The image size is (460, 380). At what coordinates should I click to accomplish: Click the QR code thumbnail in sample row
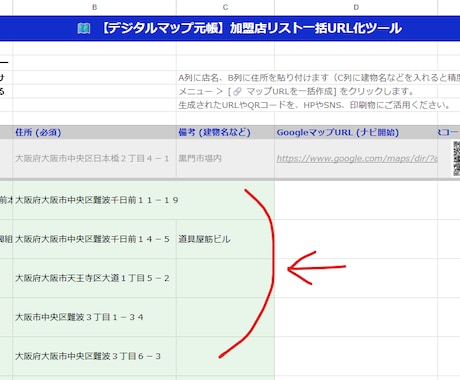tap(456, 159)
